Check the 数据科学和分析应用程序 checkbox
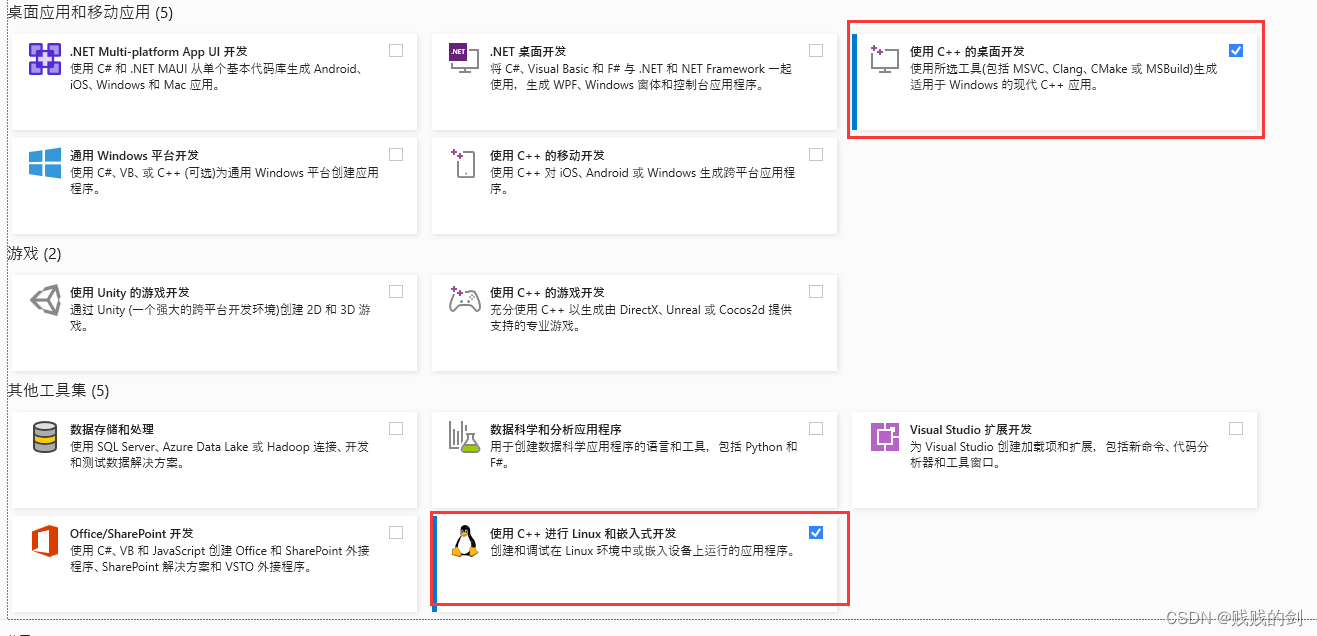Viewport: 1317px width, 636px height. (816, 429)
